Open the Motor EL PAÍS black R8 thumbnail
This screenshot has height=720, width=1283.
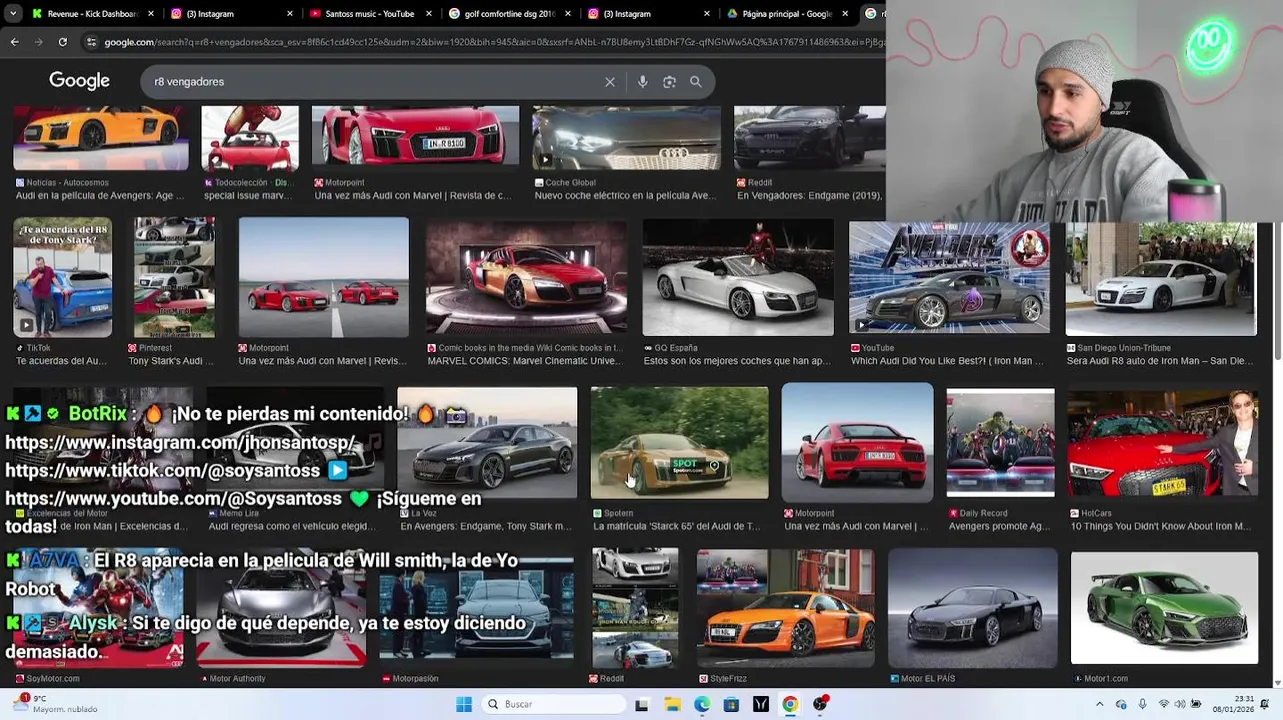coord(972,607)
